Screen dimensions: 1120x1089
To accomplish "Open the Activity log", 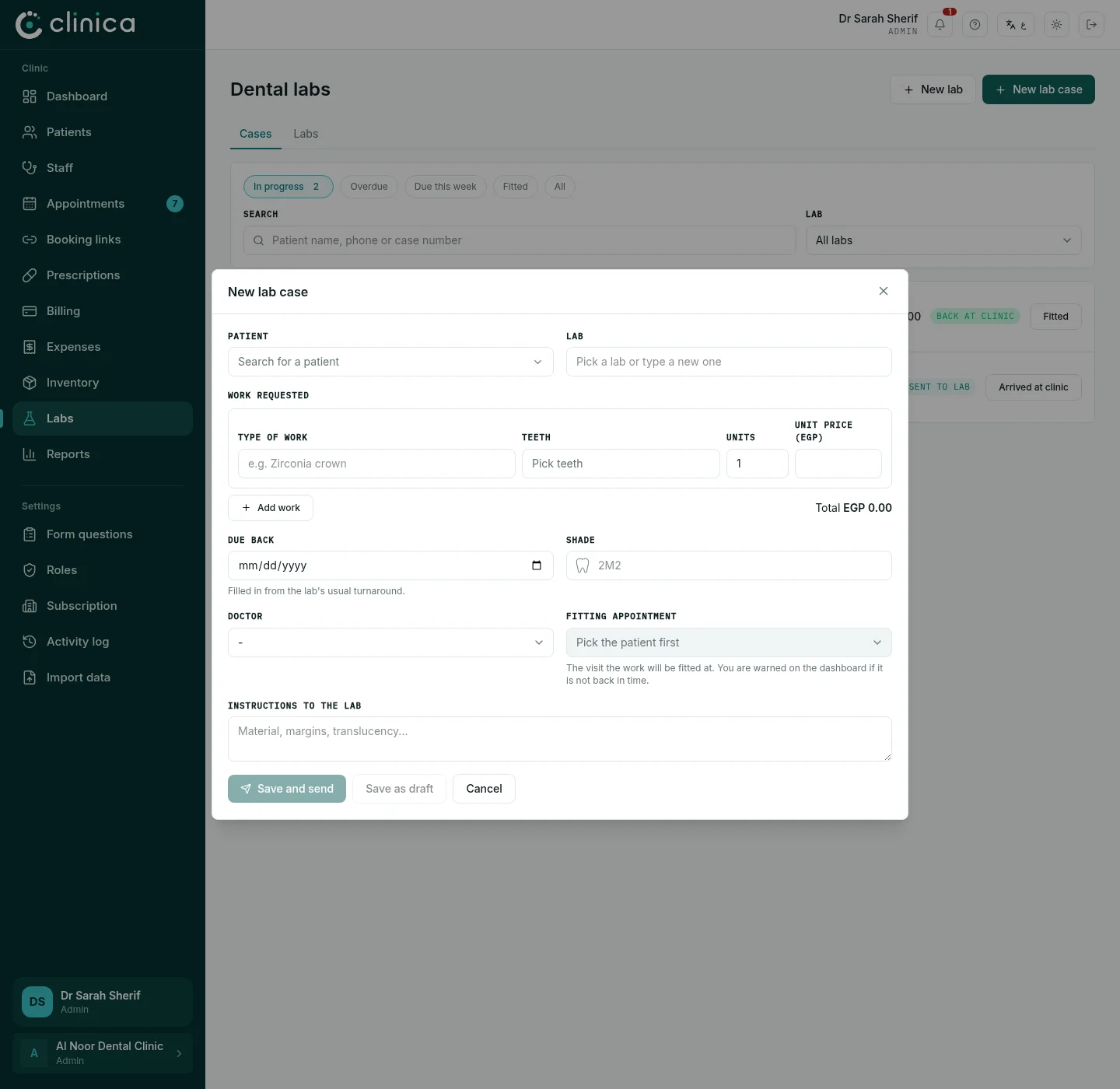I will tap(103, 642).
